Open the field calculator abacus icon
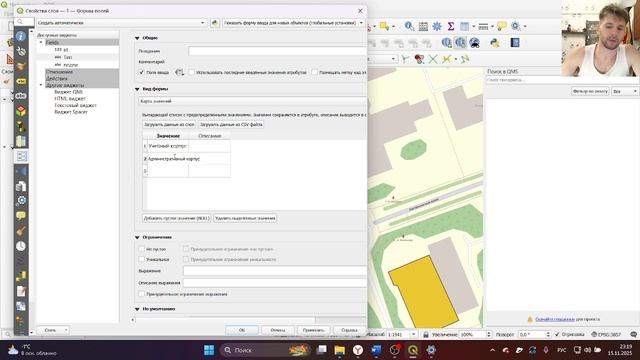This screenshot has height=360, width=640. (x=423, y=27)
